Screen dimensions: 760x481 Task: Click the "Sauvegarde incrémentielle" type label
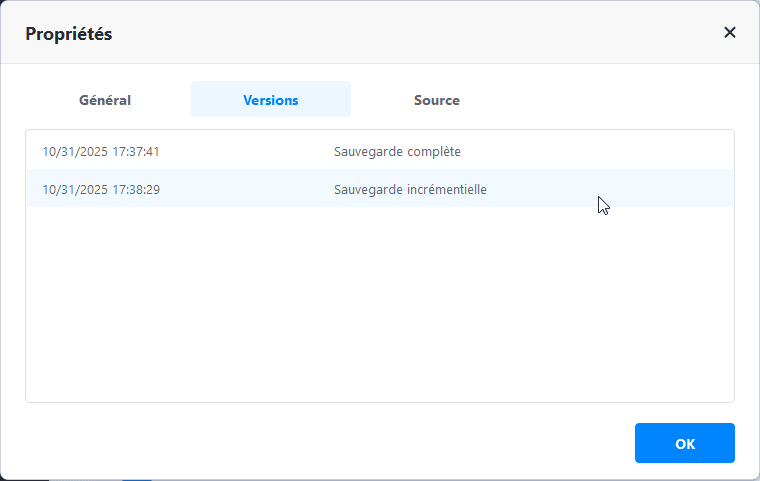(x=410, y=189)
